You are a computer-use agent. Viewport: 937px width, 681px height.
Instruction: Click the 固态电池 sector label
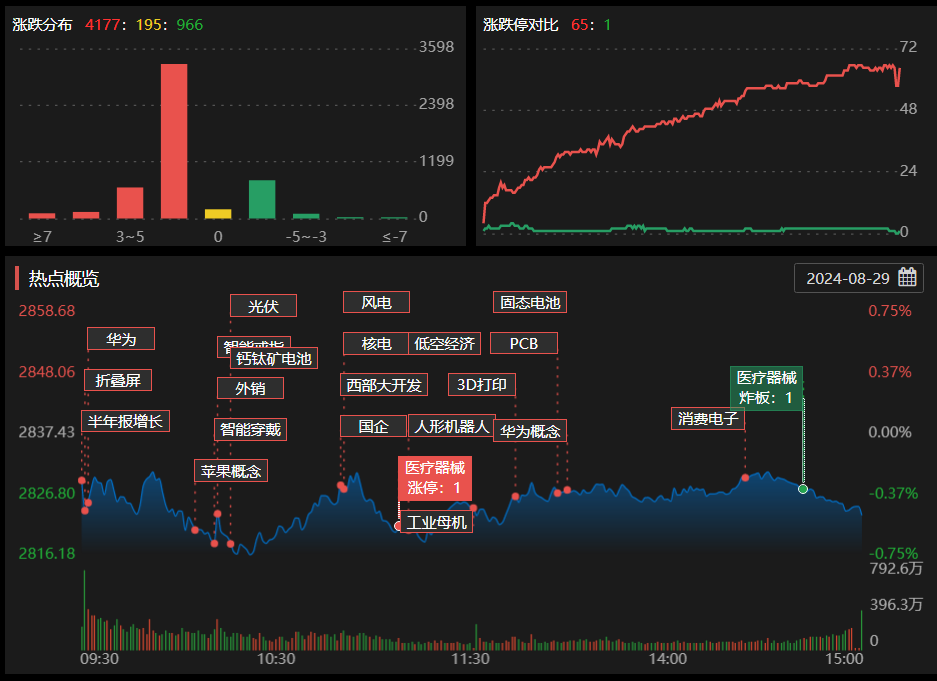point(530,302)
